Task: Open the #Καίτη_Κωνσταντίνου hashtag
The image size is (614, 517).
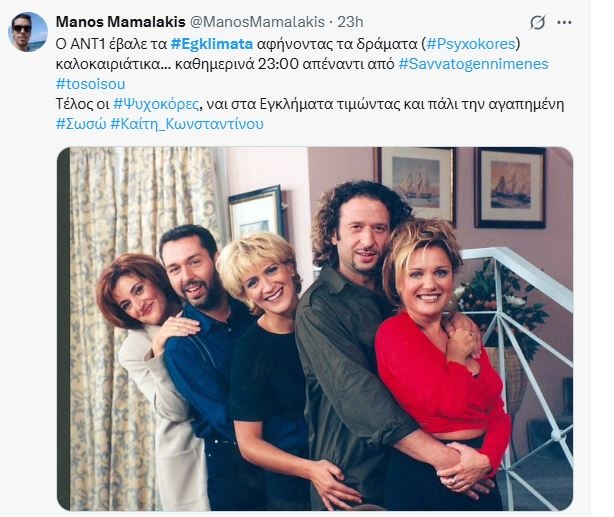Action: 187,124
